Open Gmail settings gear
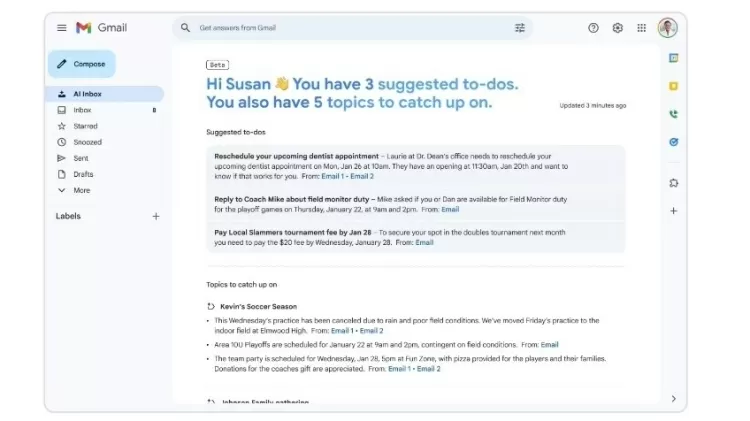The image size is (750, 421). [617, 28]
